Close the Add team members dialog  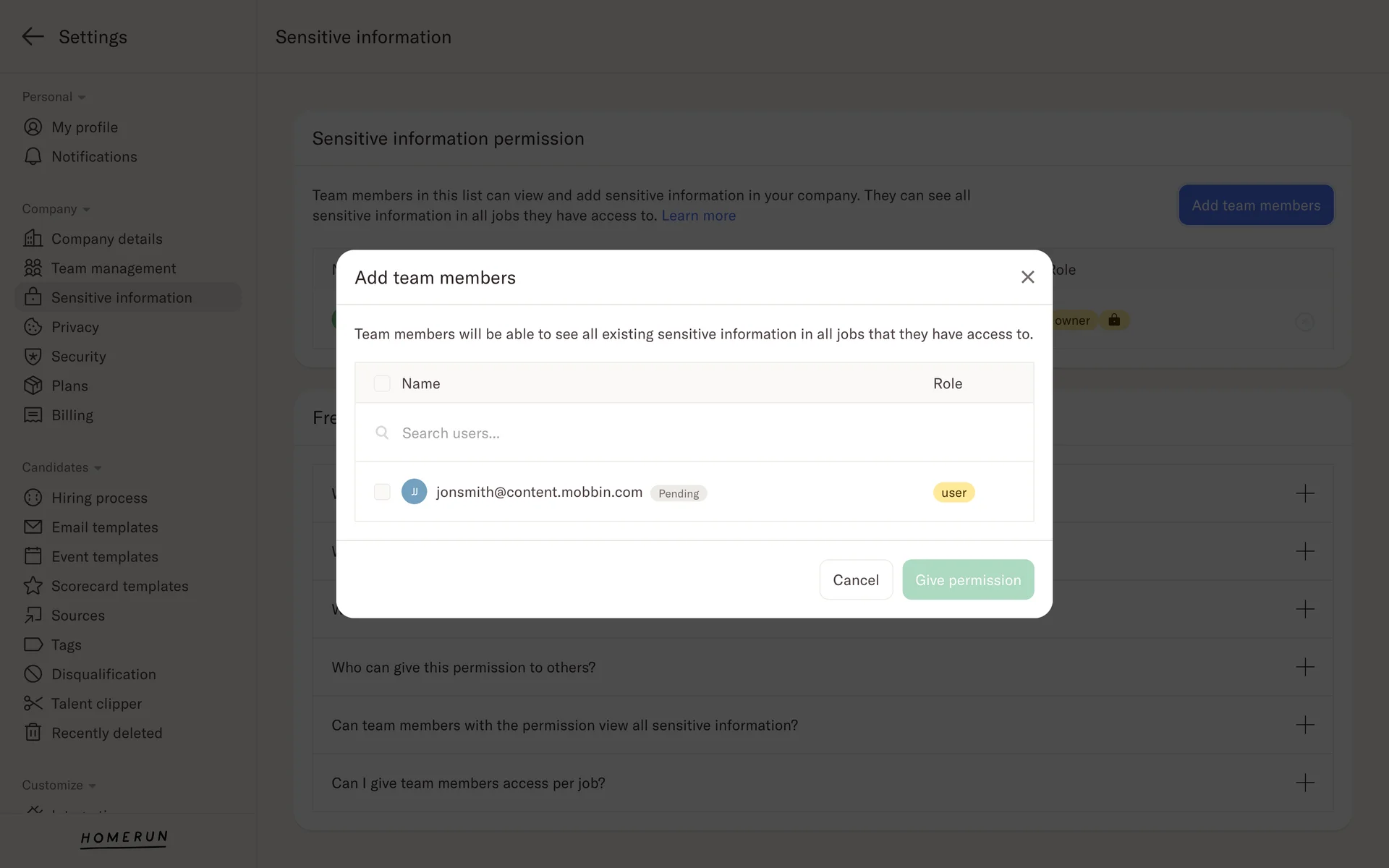1027,277
